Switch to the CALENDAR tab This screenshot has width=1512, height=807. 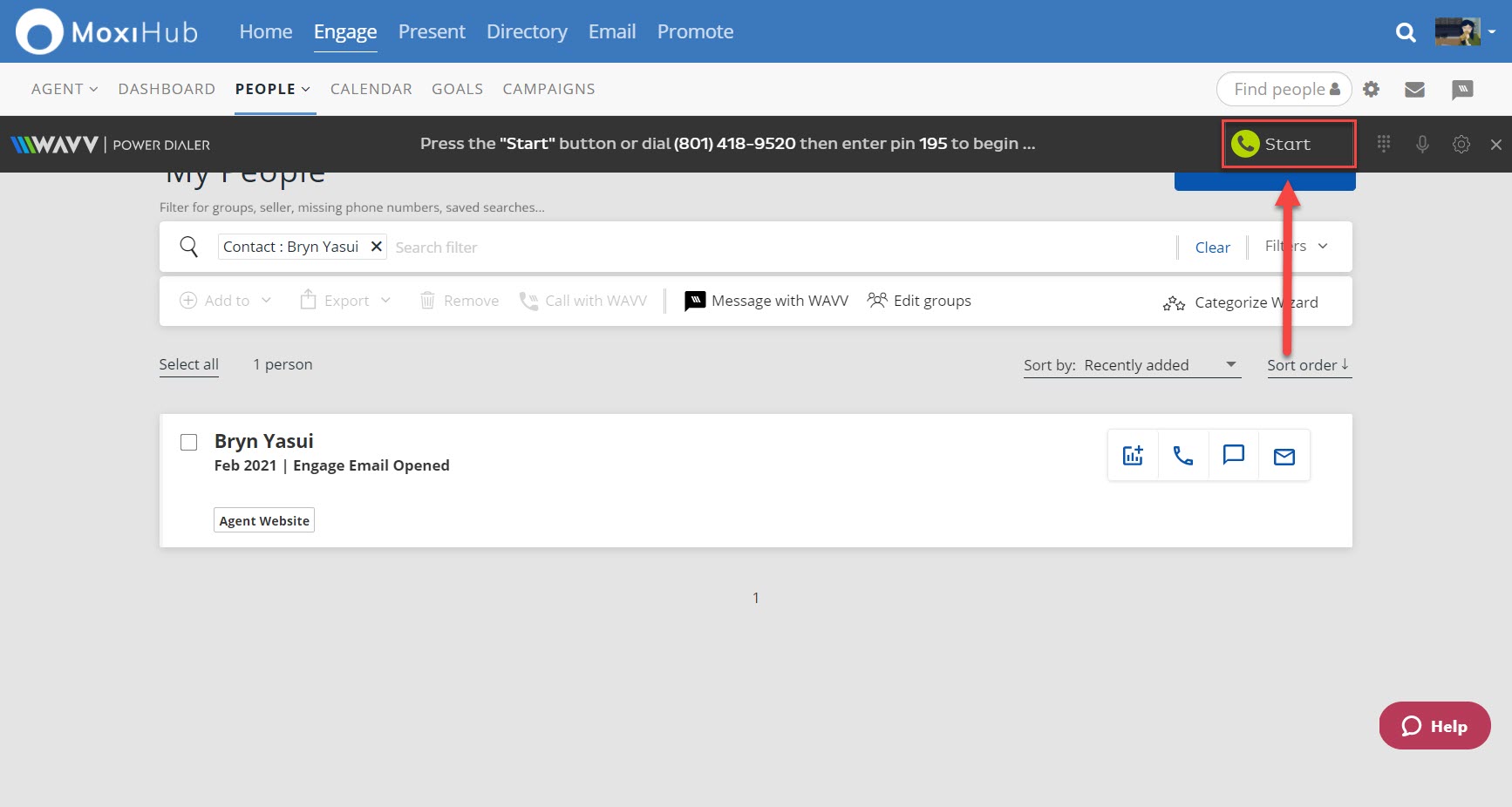pos(371,89)
